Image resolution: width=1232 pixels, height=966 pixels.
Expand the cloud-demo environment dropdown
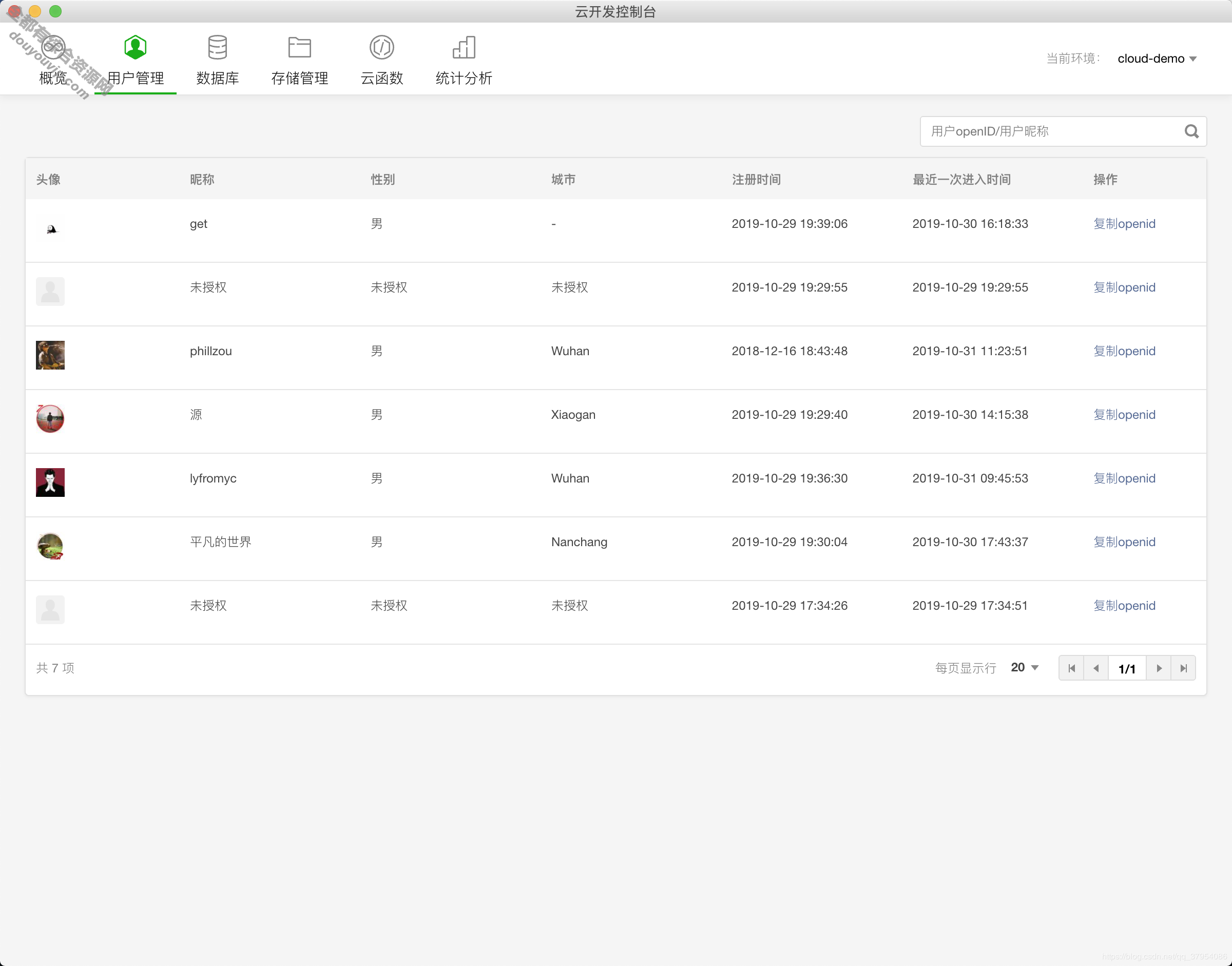(x=1157, y=58)
